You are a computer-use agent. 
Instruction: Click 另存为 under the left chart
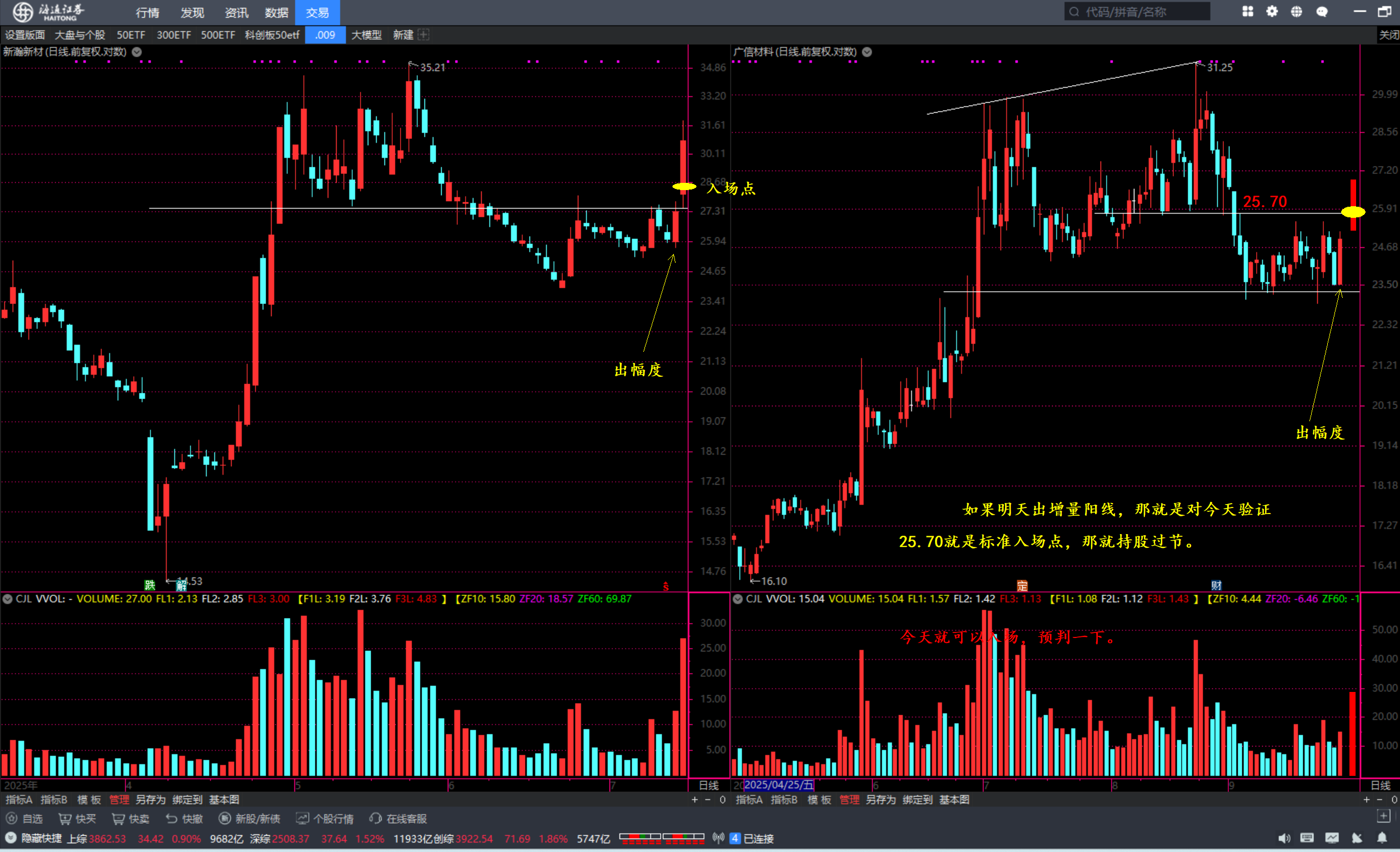coord(151,800)
